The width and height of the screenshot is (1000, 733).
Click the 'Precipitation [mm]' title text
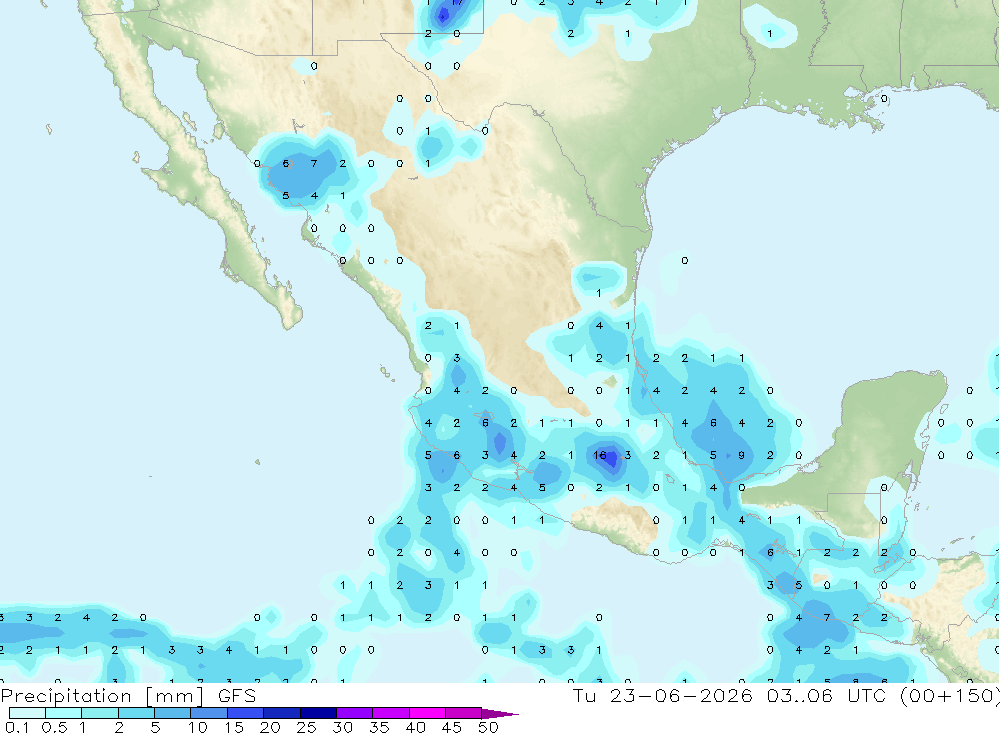102,696
